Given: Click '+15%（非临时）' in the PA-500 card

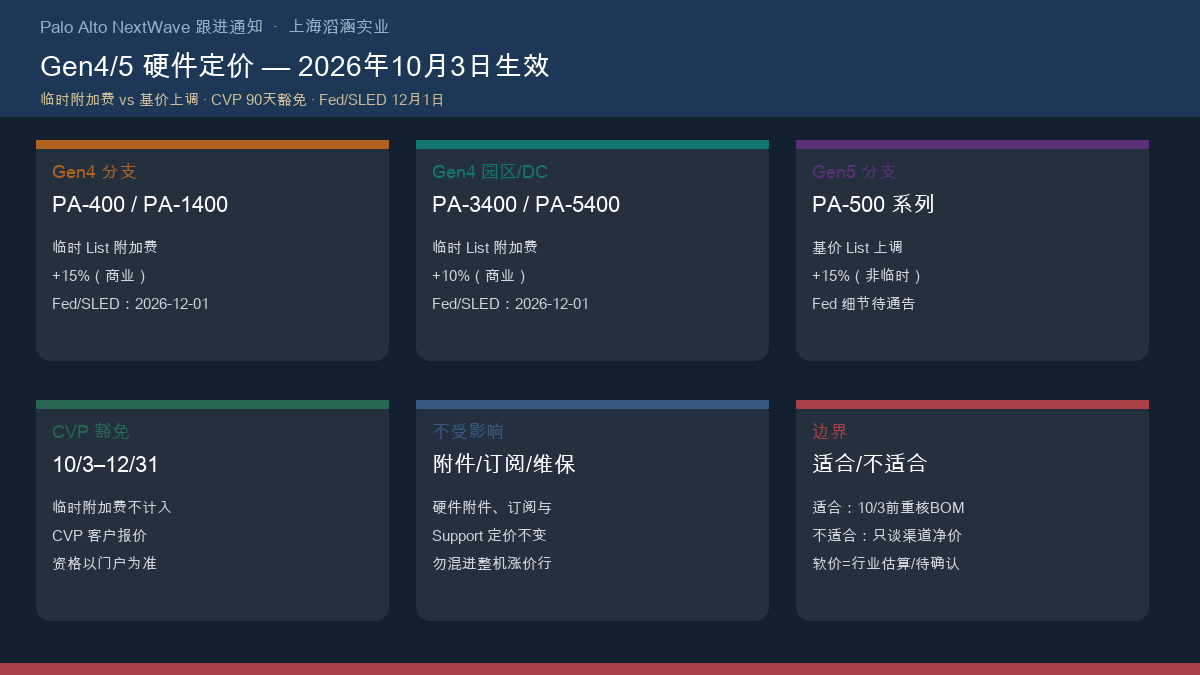Looking at the screenshot, I should tap(868, 276).
